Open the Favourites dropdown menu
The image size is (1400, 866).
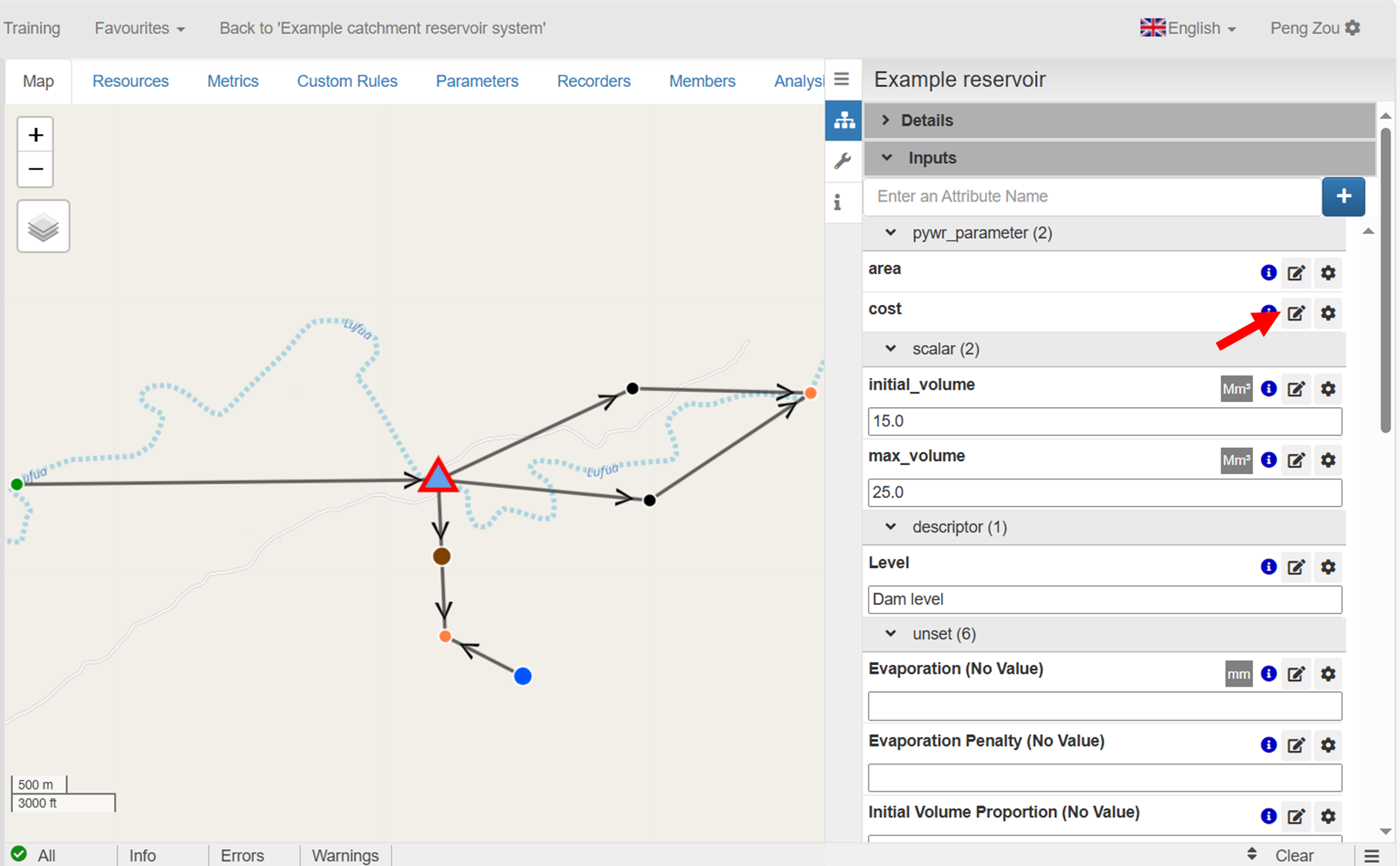coord(139,28)
